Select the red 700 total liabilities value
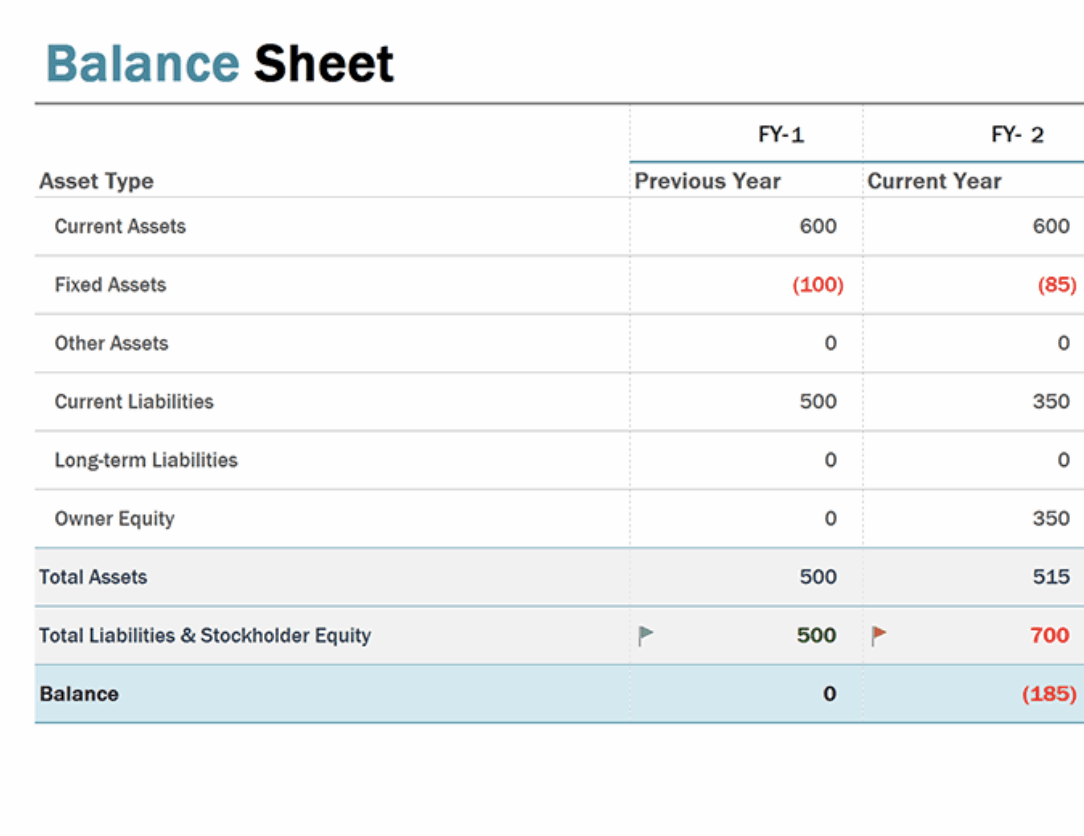 [1049, 635]
